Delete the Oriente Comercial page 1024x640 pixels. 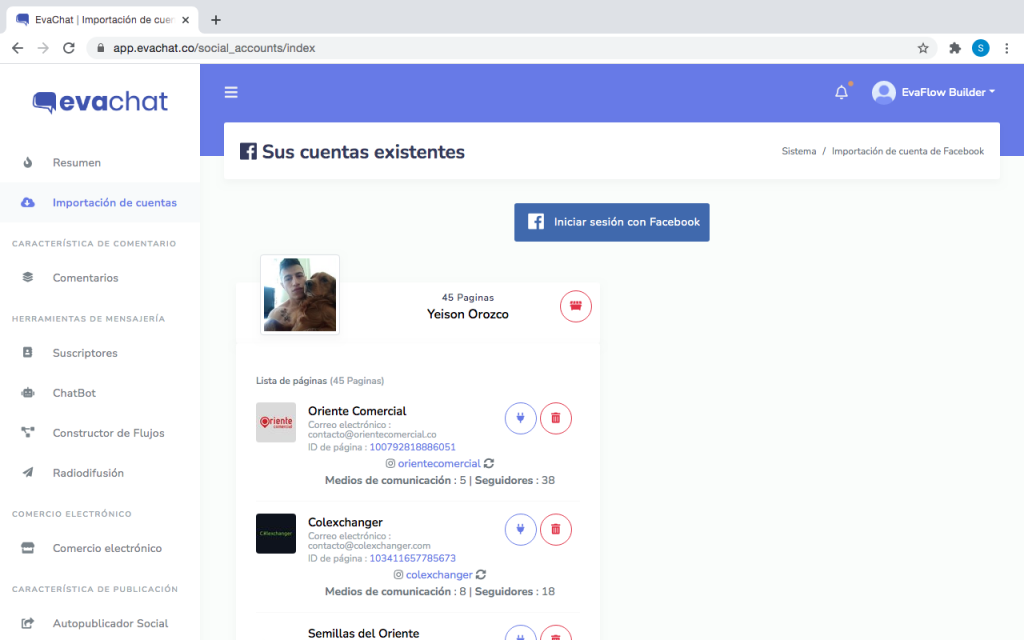(x=556, y=418)
